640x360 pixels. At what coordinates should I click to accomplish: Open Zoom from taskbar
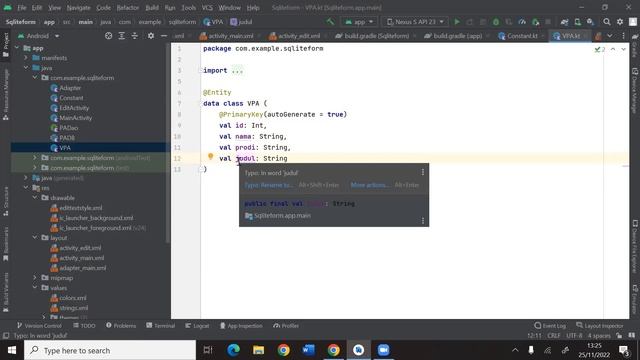[383, 350]
